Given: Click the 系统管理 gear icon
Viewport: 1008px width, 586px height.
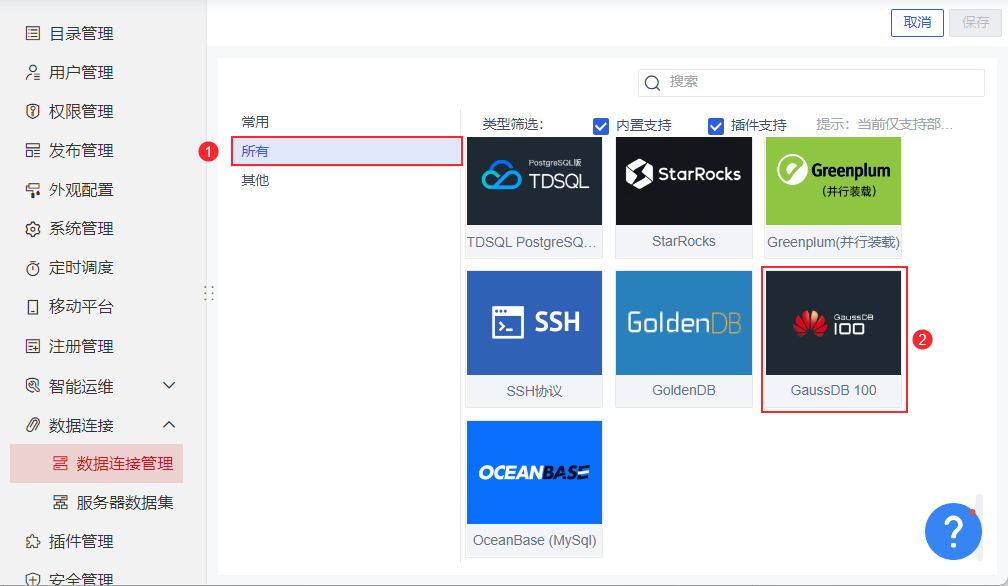Looking at the screenshot, I should tap(33, 229).
